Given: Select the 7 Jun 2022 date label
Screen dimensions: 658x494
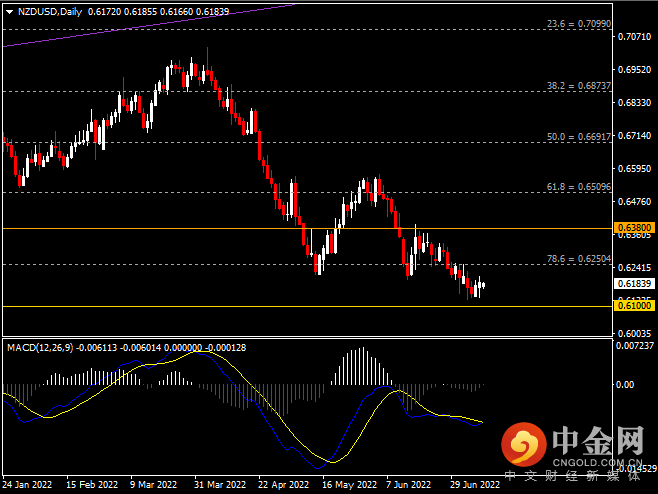Looking at the screenshot, I should point(408,485).
